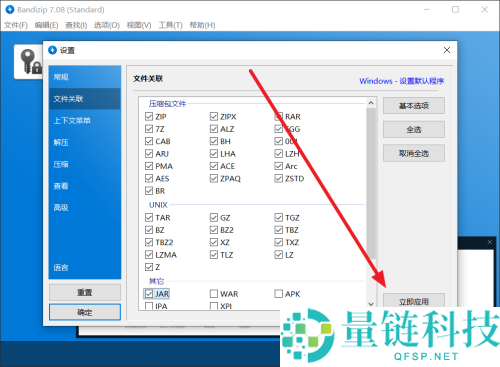The width and height of the screenshot is (500, 367).
Task: Open the 文件(F) menu
Action: pos(16,25)
